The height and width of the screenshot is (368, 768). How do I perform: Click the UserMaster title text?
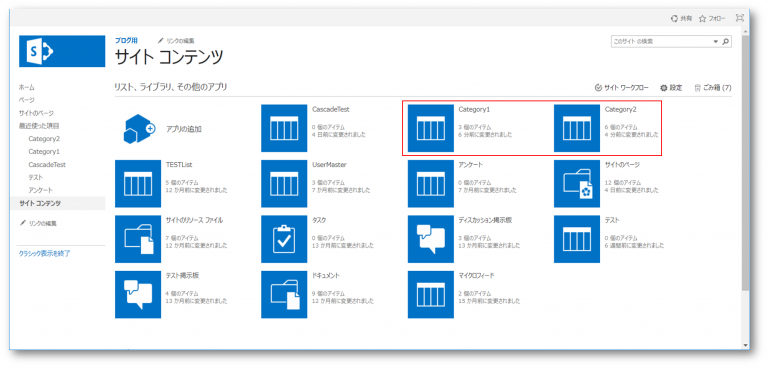click(329, 165)
